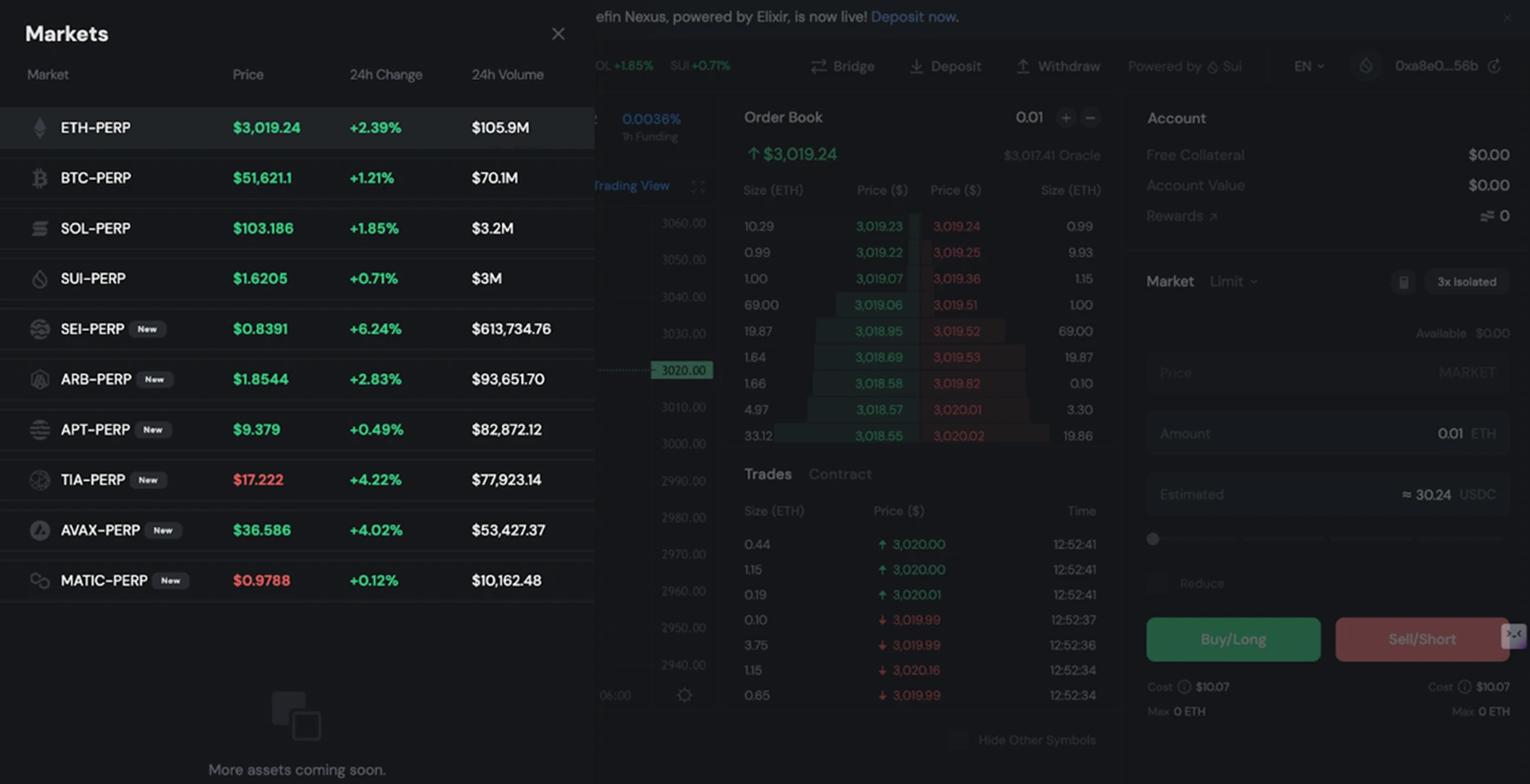Viewport: 1530px width, 784px height.
Task: Click the Bitcoin icon beside BTC-PERP
Action: (39, 178)
